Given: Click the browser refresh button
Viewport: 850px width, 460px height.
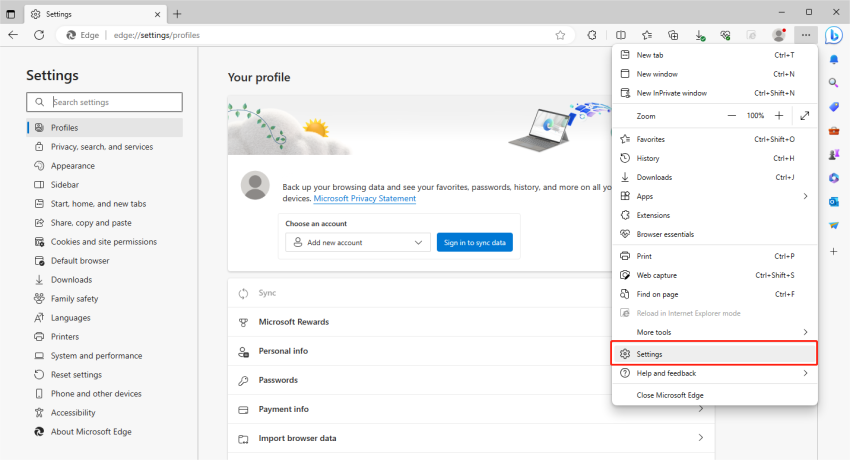Looking at the screenshot, I should 39,35.
